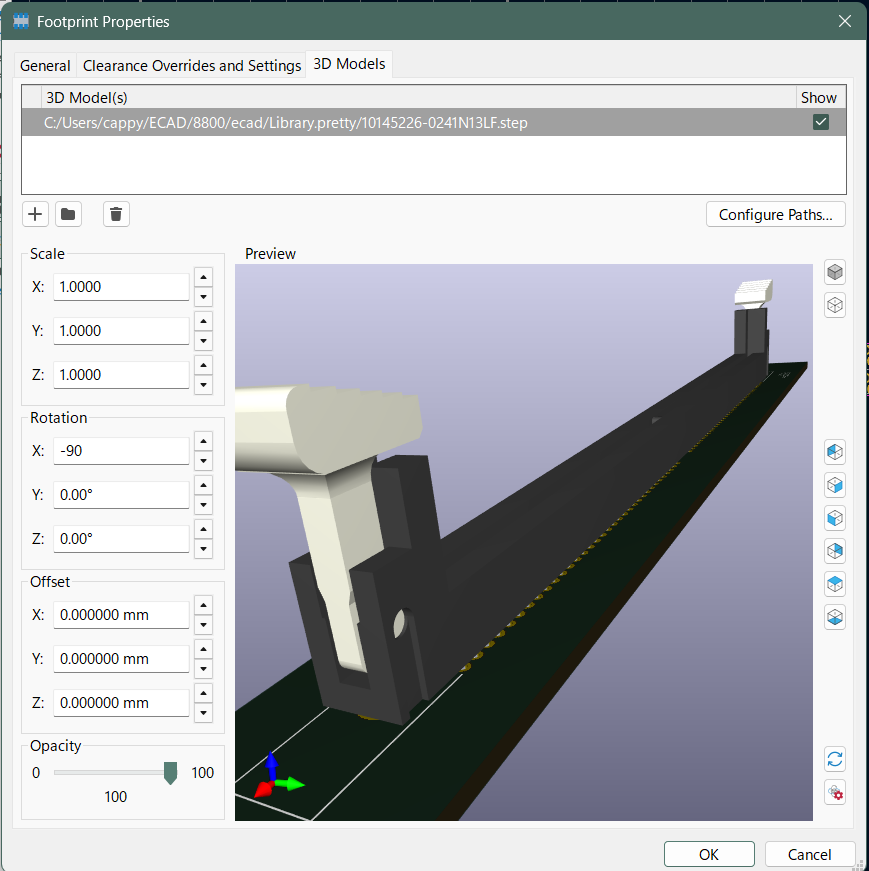Switch preview to top-face cube view
The width and height of the screenshot is (869, 871).
point(835,583)
